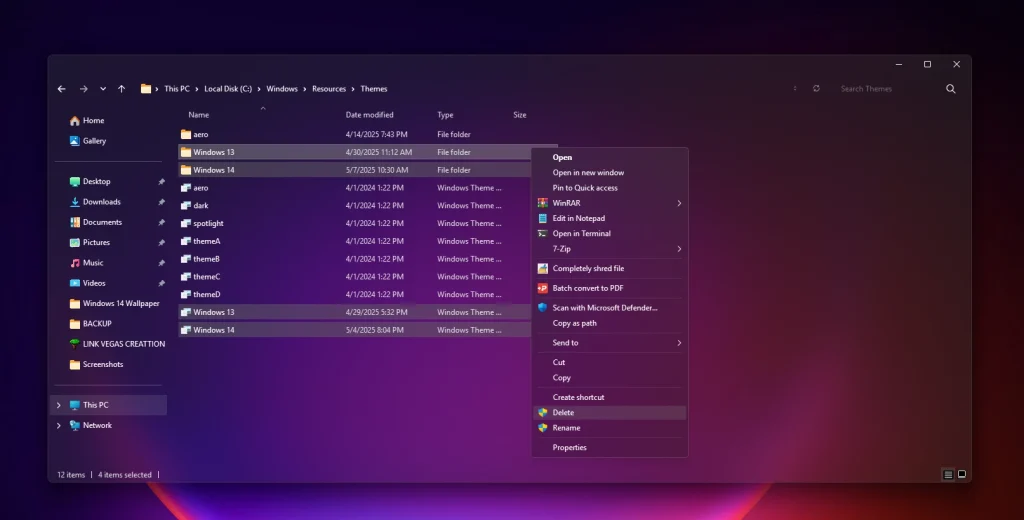Choose Pin to Quick access
Screen dimensions: 1024x520
(x=585, y=187)
